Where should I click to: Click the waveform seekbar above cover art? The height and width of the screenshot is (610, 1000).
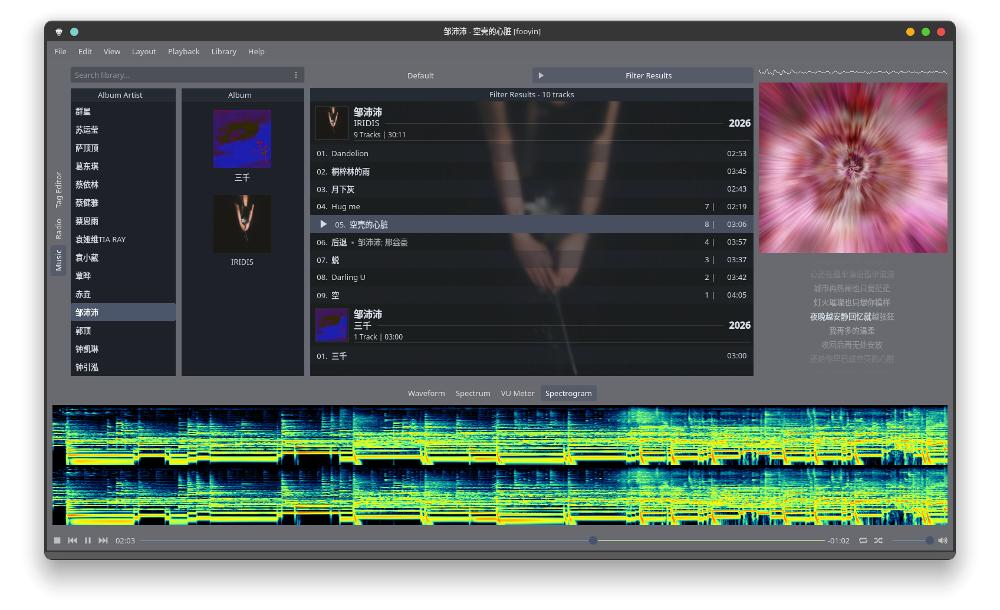(853, 72)
